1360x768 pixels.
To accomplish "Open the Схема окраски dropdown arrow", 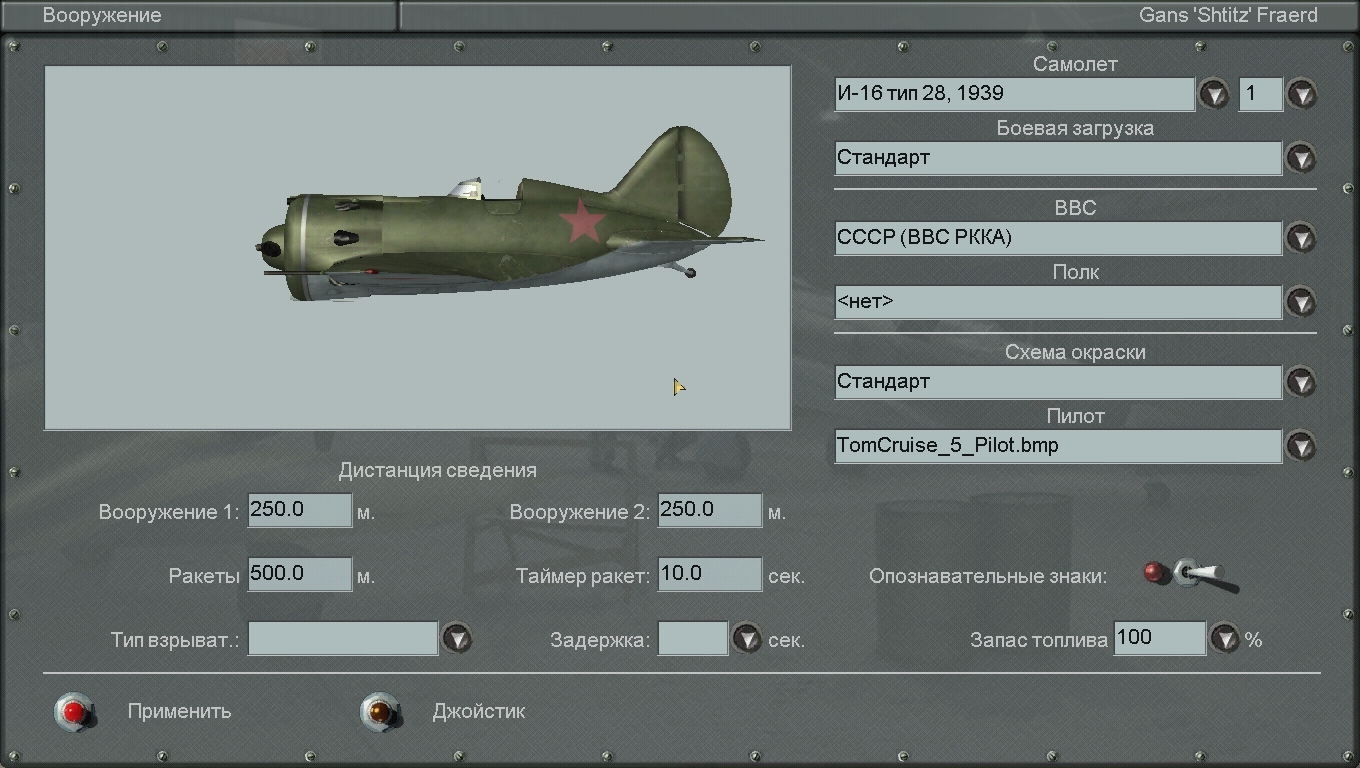I will click(x=1301, y=382).
